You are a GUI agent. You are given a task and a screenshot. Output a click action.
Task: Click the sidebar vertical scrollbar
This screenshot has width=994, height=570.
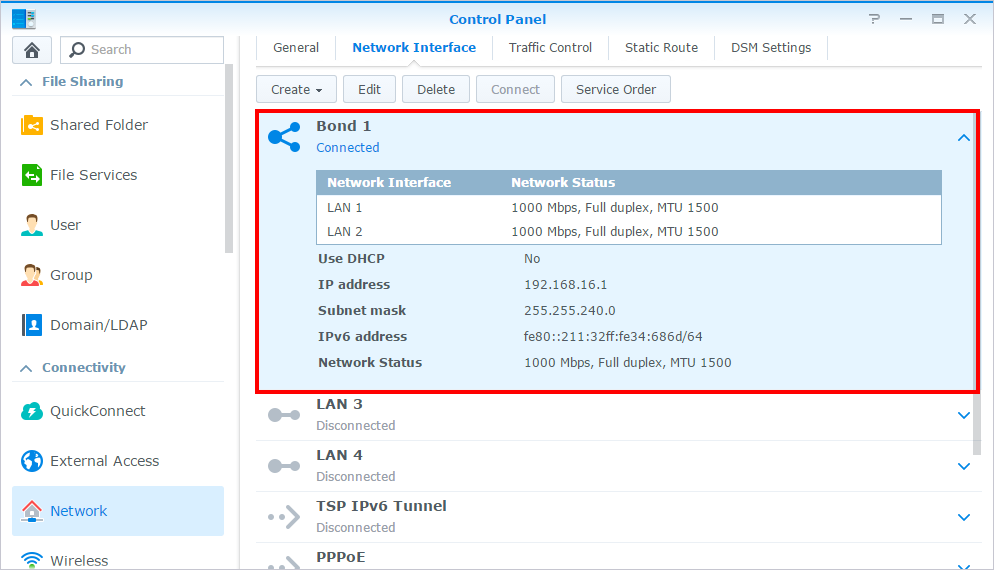click(229, 159)
